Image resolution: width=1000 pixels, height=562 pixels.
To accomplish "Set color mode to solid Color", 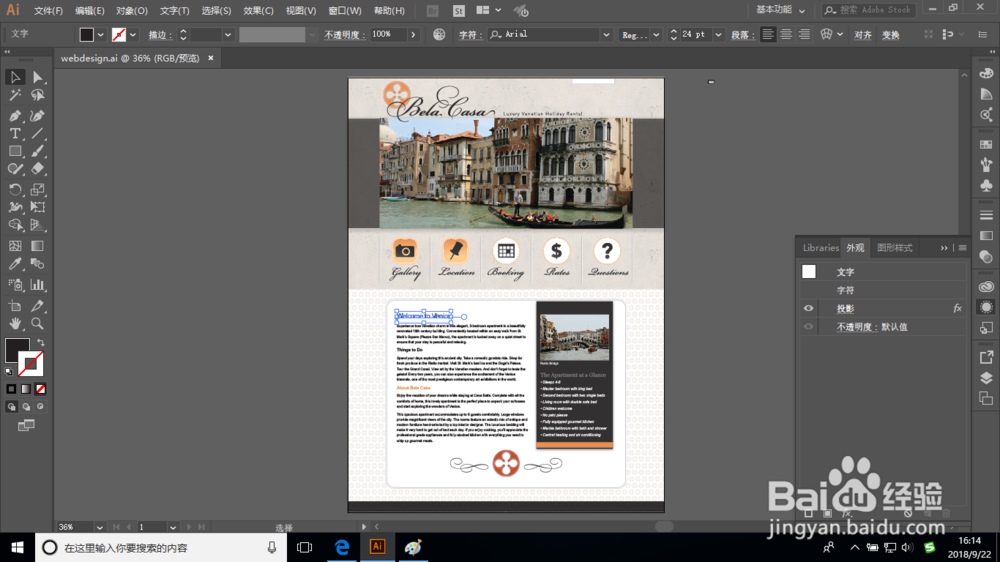I will [x=11, y=388].
